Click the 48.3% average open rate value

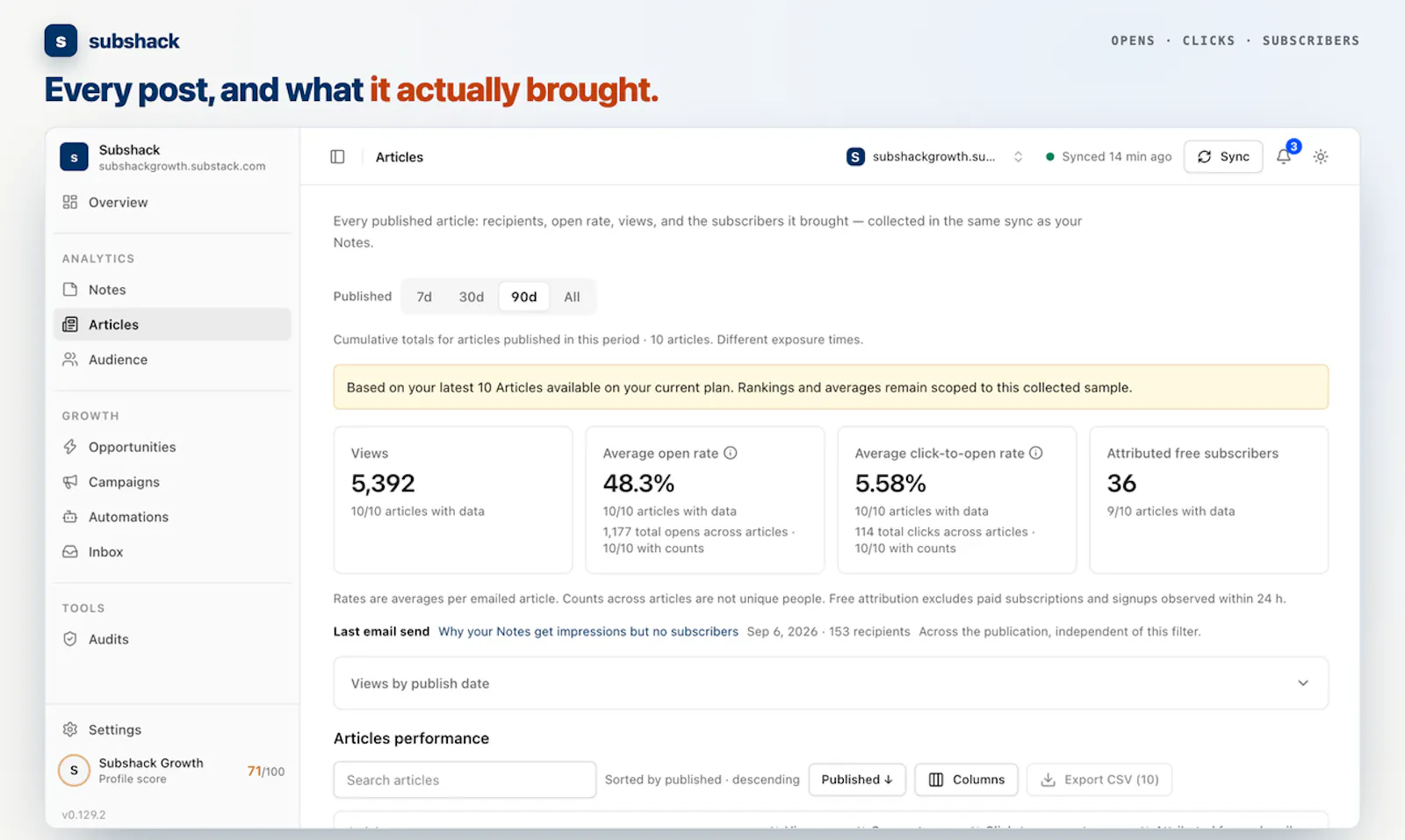tap(638, 484)
